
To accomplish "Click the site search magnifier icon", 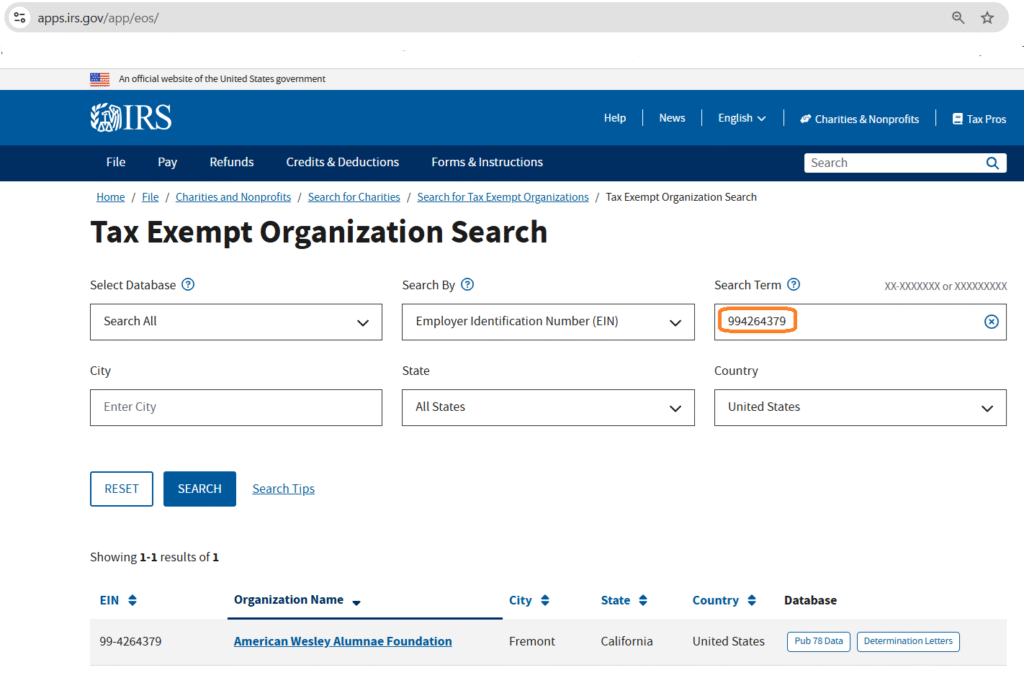I will (992, 163).
